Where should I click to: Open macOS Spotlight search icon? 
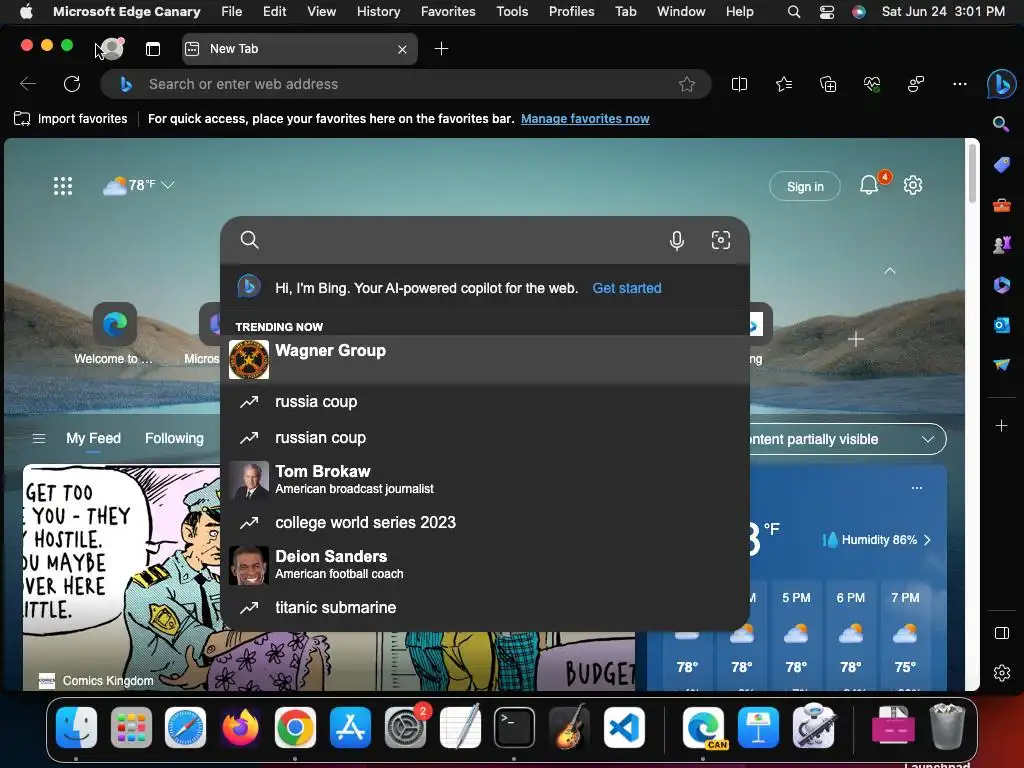793,12
